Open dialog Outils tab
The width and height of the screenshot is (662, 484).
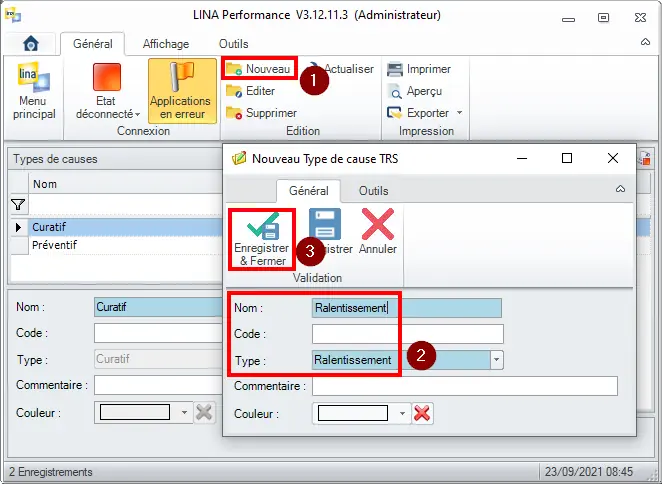(x=374, y=191)
